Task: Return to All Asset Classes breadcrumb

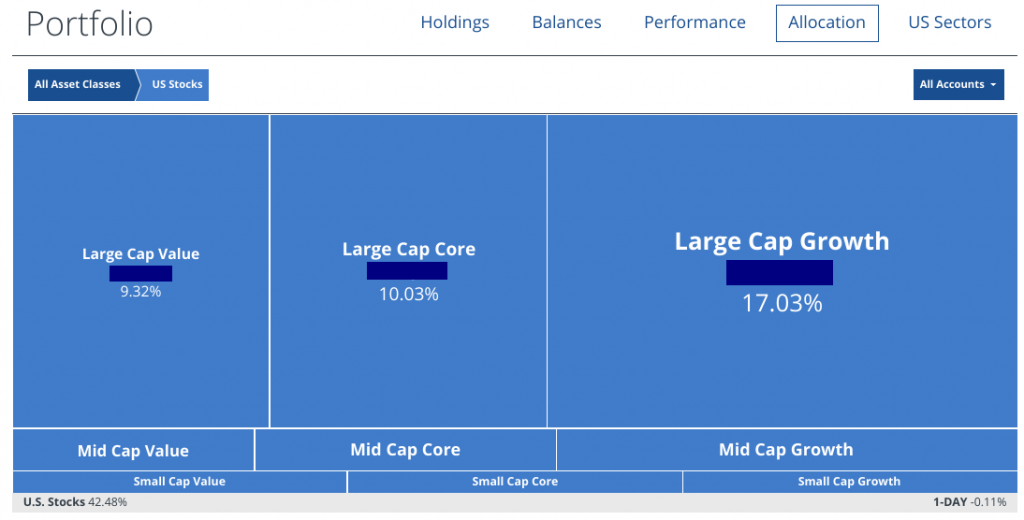Action: 81,84
